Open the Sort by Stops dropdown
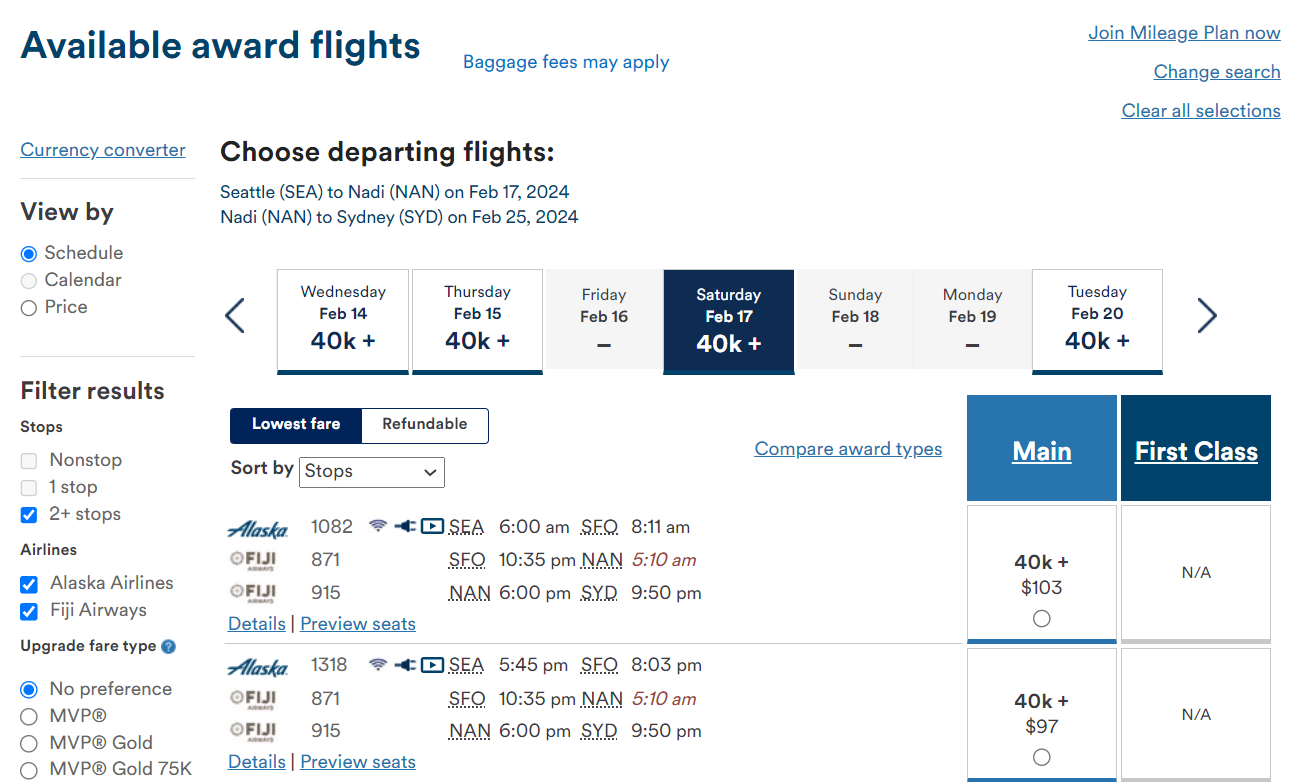1309x784 pixels. (371, 472)
